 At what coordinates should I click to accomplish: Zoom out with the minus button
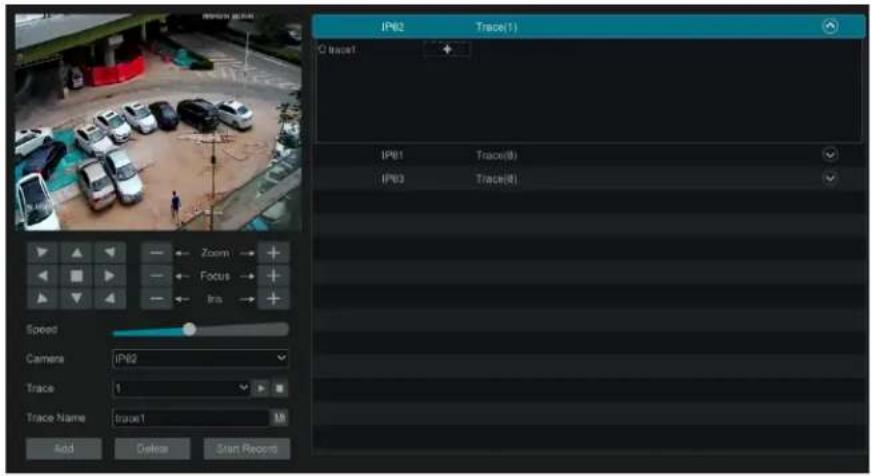(157, 253)
